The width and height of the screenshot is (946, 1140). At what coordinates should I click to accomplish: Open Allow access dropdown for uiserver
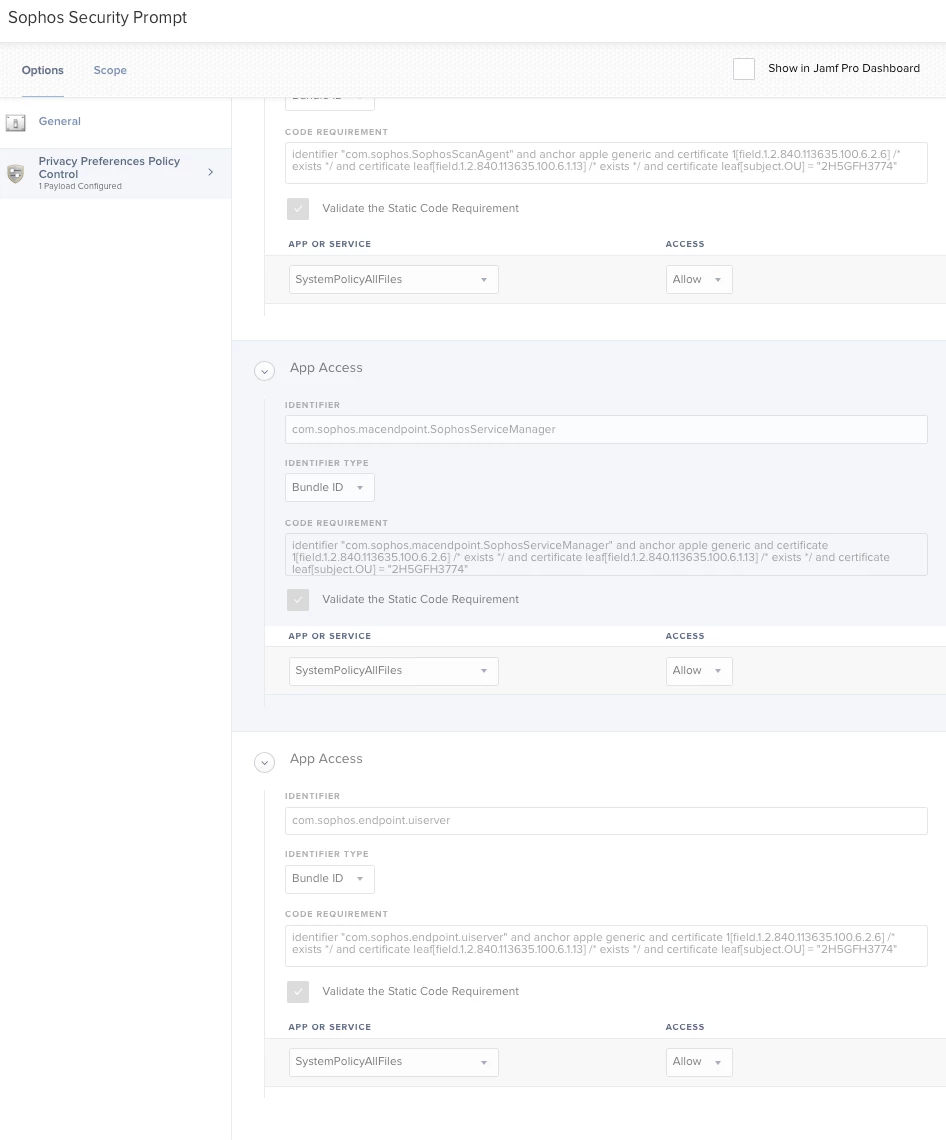(699, 1061)
